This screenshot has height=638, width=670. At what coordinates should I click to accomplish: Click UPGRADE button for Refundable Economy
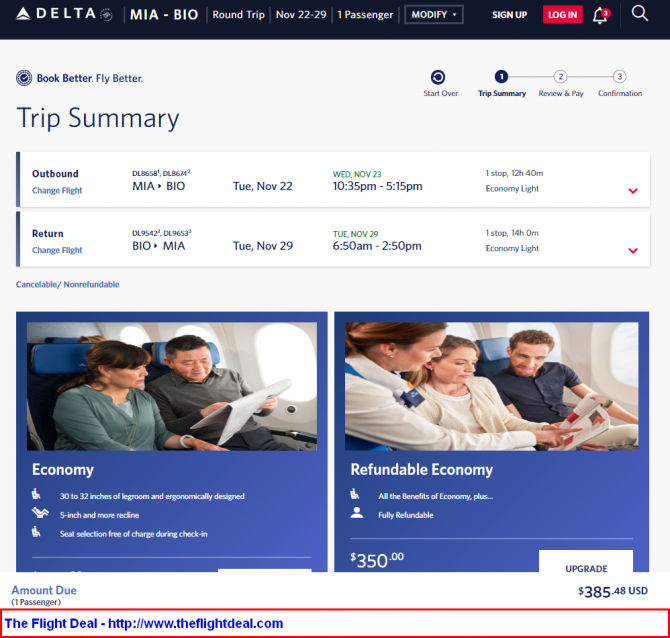pyautogui.click(x=586, y=561)
